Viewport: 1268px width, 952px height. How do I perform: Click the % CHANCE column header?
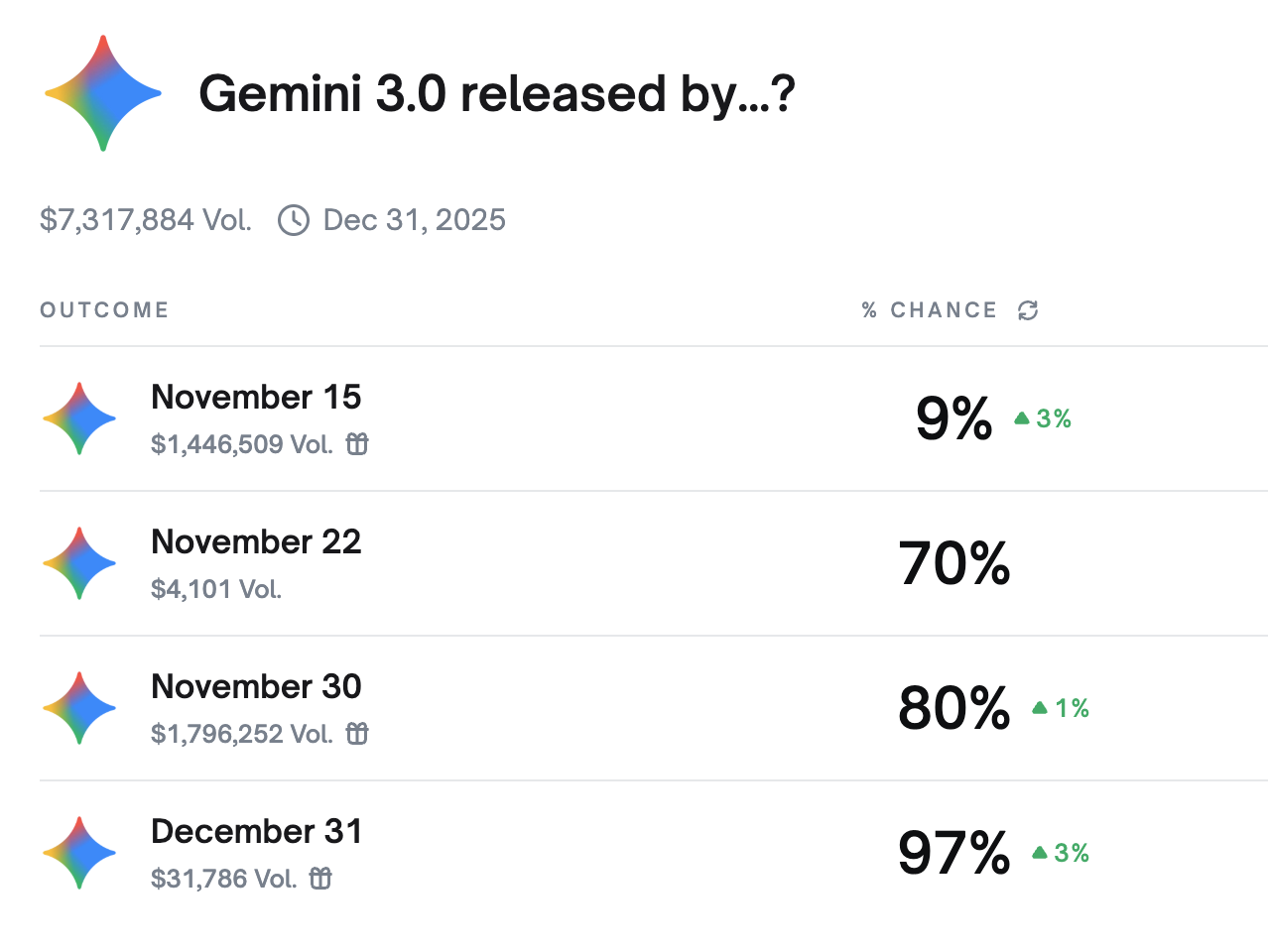tap(930, 310)
